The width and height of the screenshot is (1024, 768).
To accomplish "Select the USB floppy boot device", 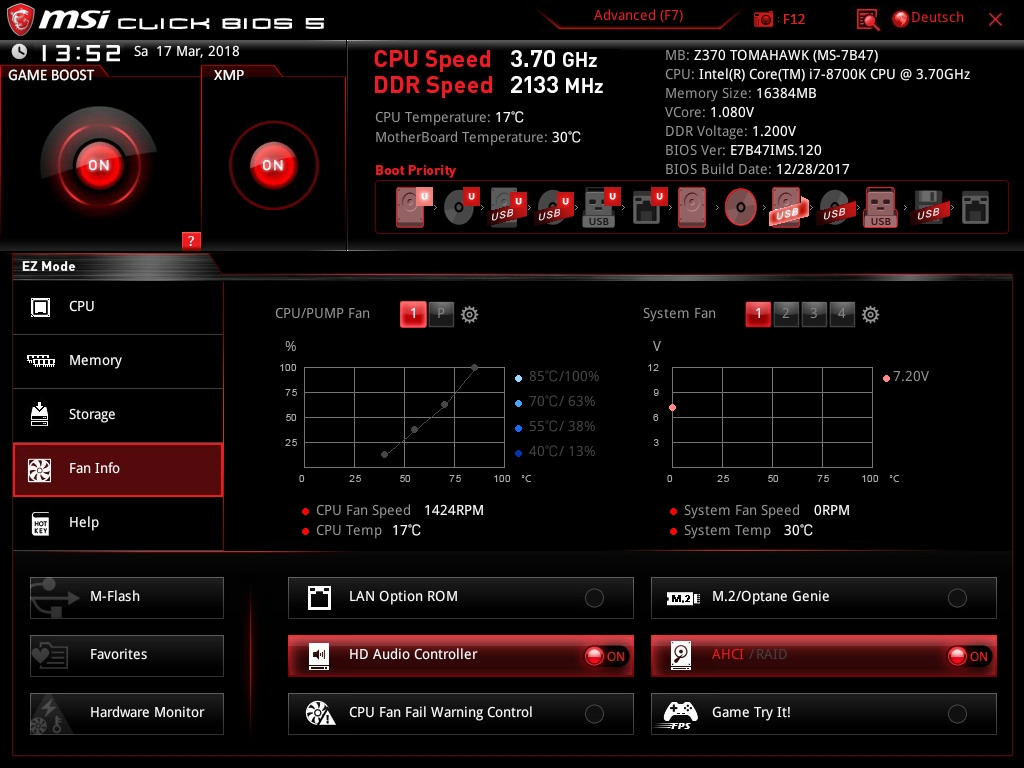I will pos(928,208).
